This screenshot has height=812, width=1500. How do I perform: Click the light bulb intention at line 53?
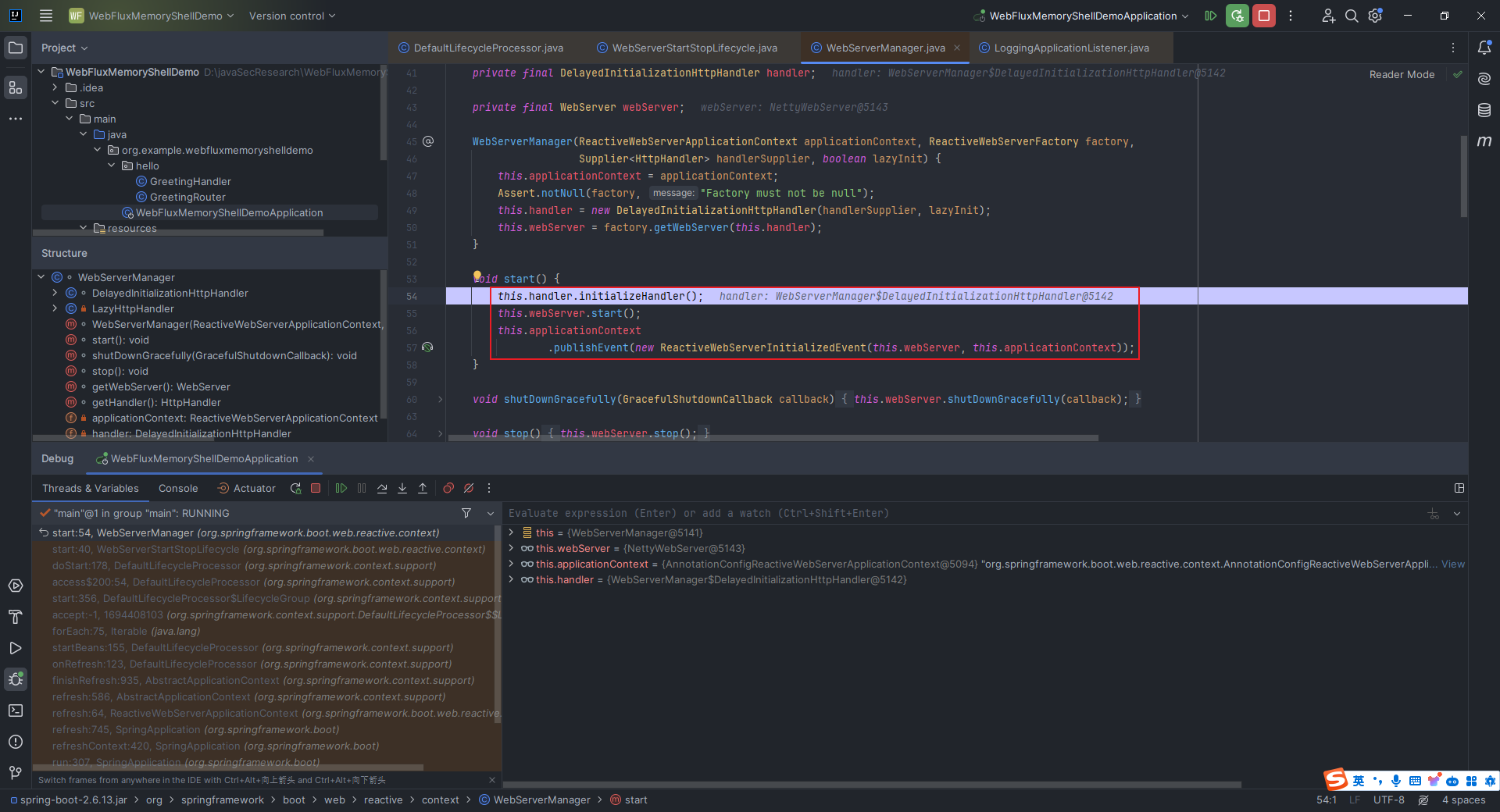click(477, 276)
